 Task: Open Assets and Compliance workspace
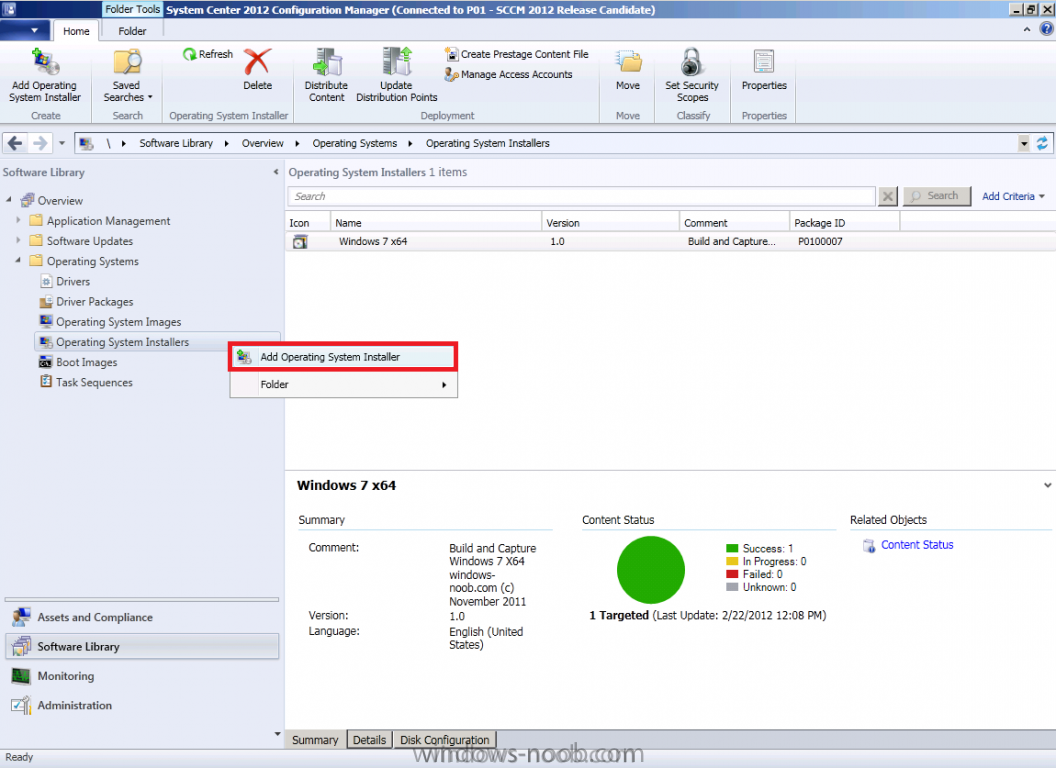141,617
